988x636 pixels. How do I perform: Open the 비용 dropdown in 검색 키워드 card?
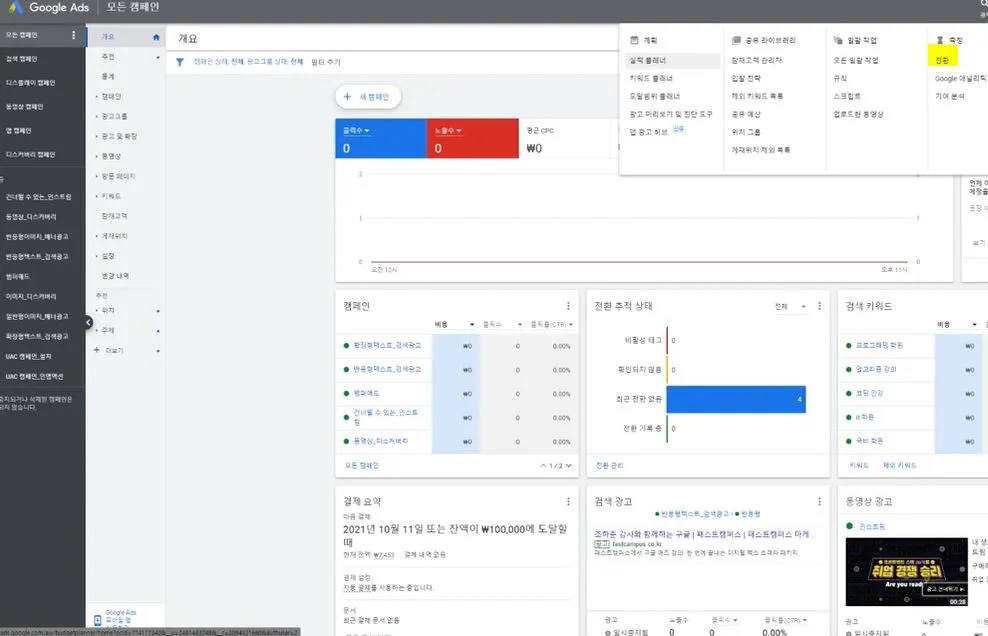tap(974, 325)
